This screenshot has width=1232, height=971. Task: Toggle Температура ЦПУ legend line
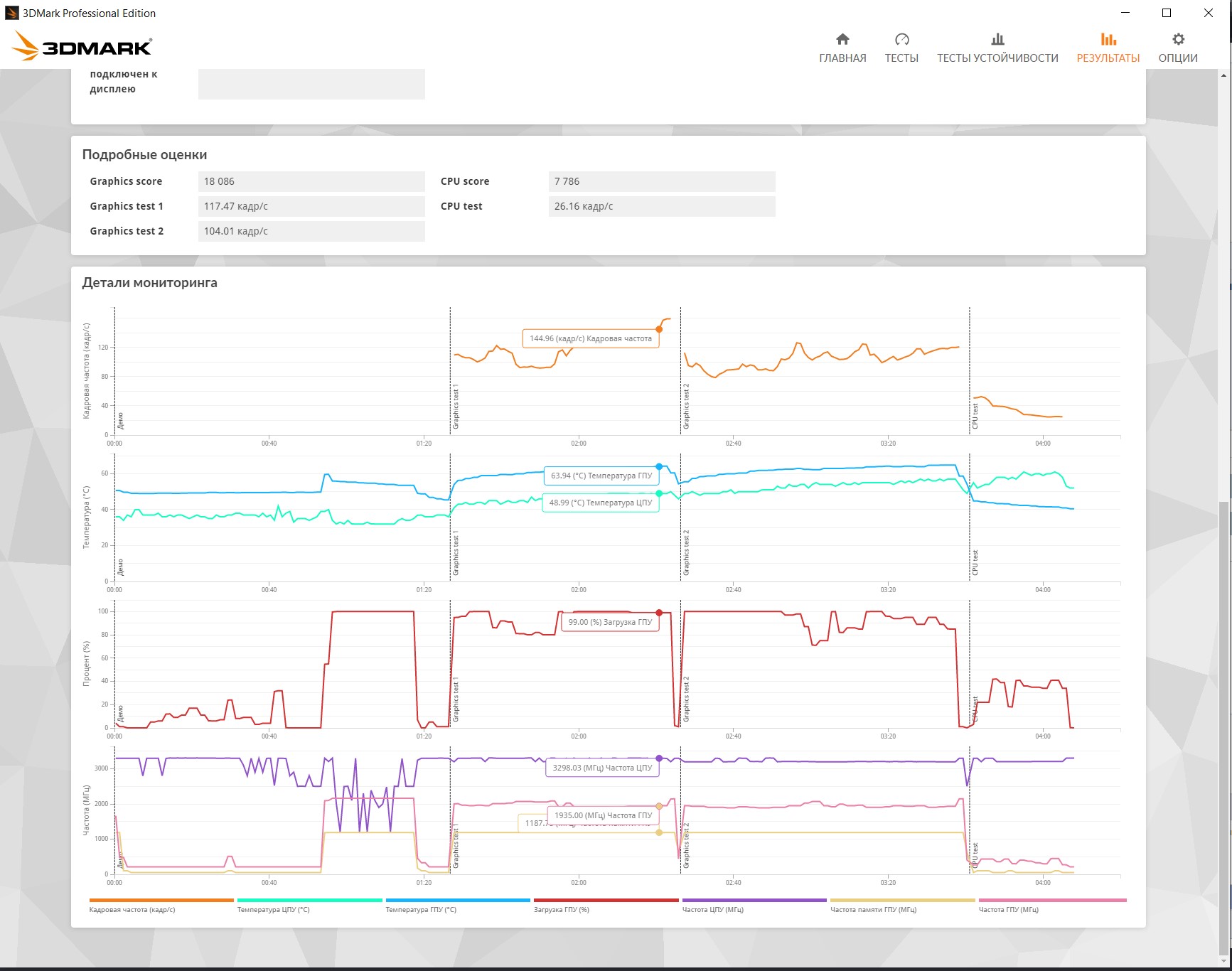(x=309, y=900)
